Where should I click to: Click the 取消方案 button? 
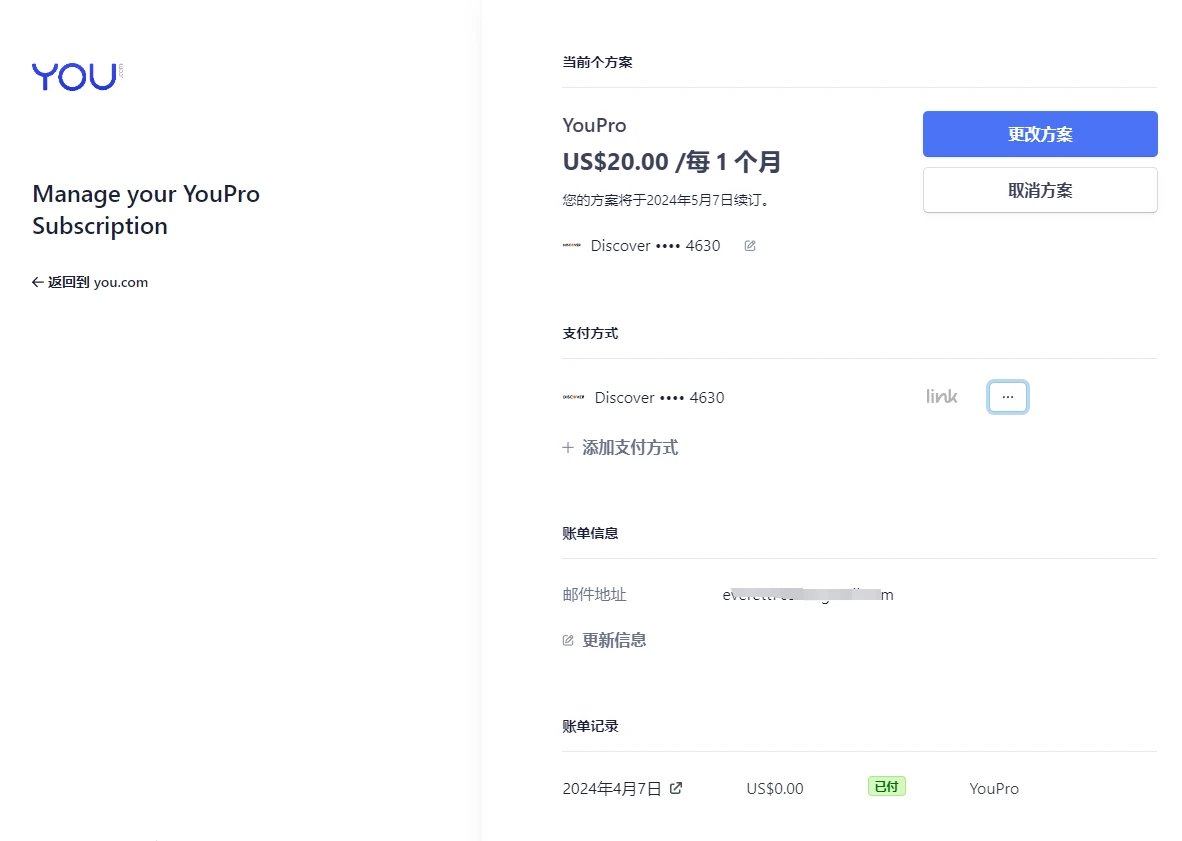(1040, 190)
